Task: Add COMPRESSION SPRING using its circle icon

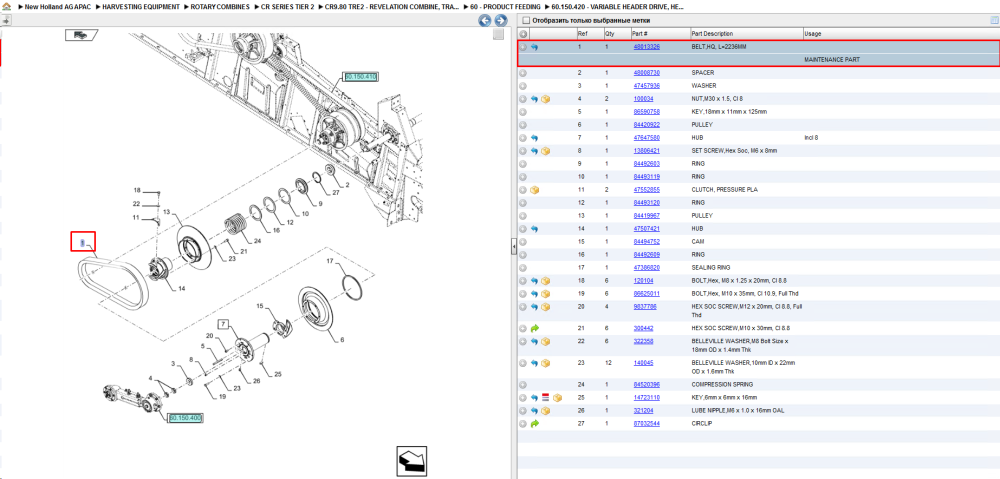Action: click(x=523, y=385)
